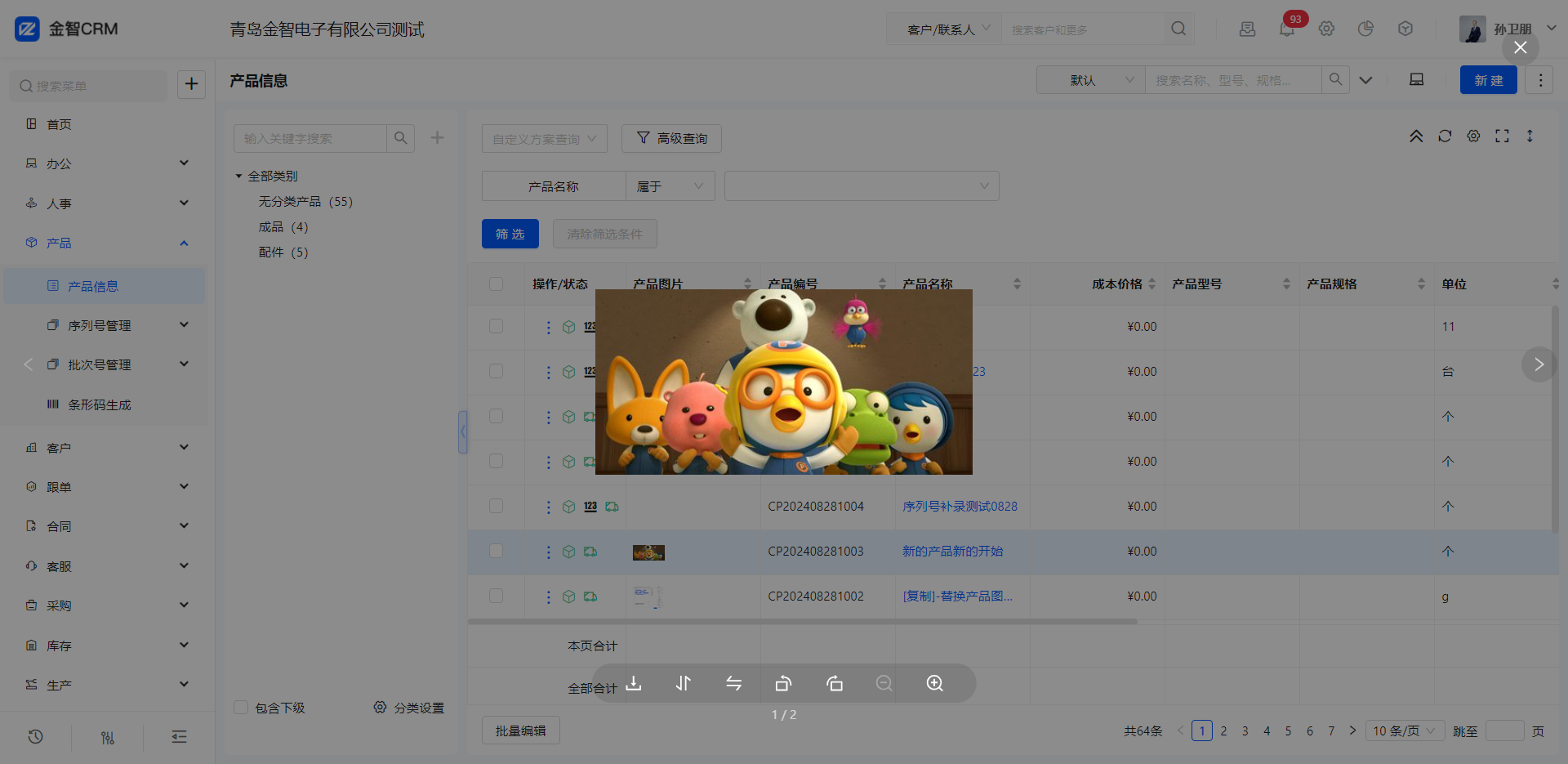Select the 成品 (4) category
This screenshot has width=1568, height=764.
point(283,226)
